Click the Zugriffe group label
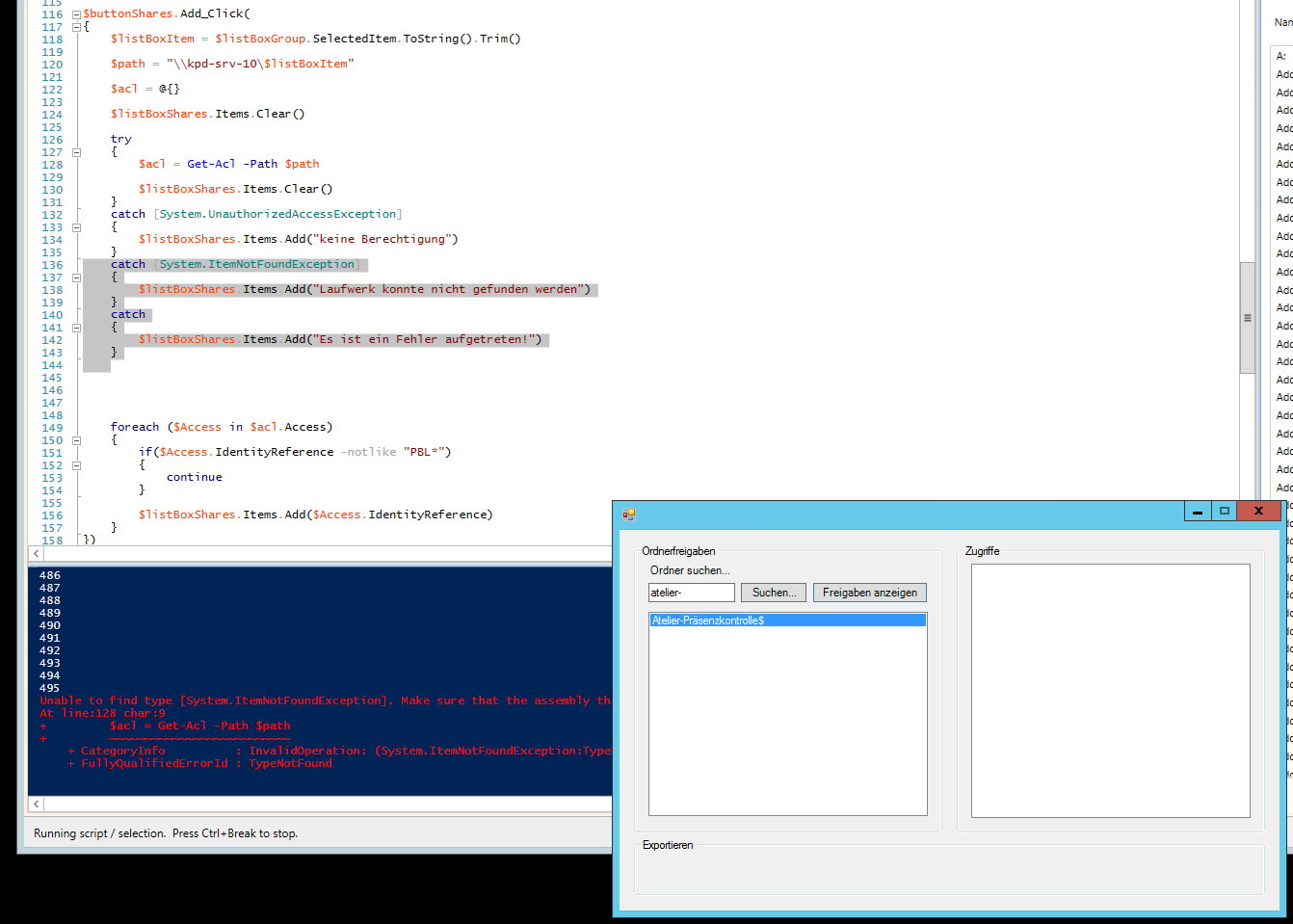 pyautogui.click(x=983, y=551)
